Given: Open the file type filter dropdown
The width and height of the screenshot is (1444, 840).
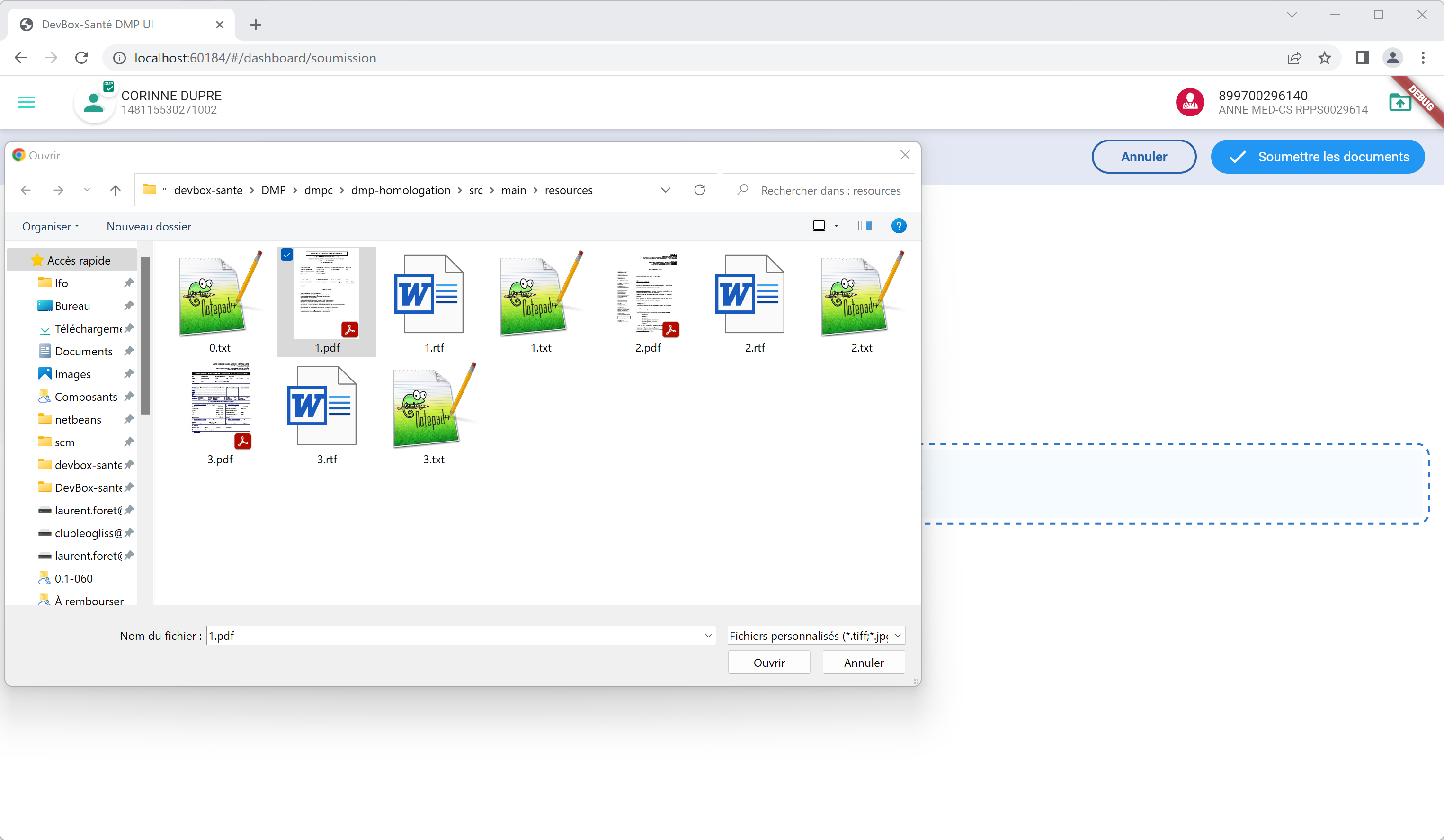Looking at the screenshot, I should [x=816, y=636].
